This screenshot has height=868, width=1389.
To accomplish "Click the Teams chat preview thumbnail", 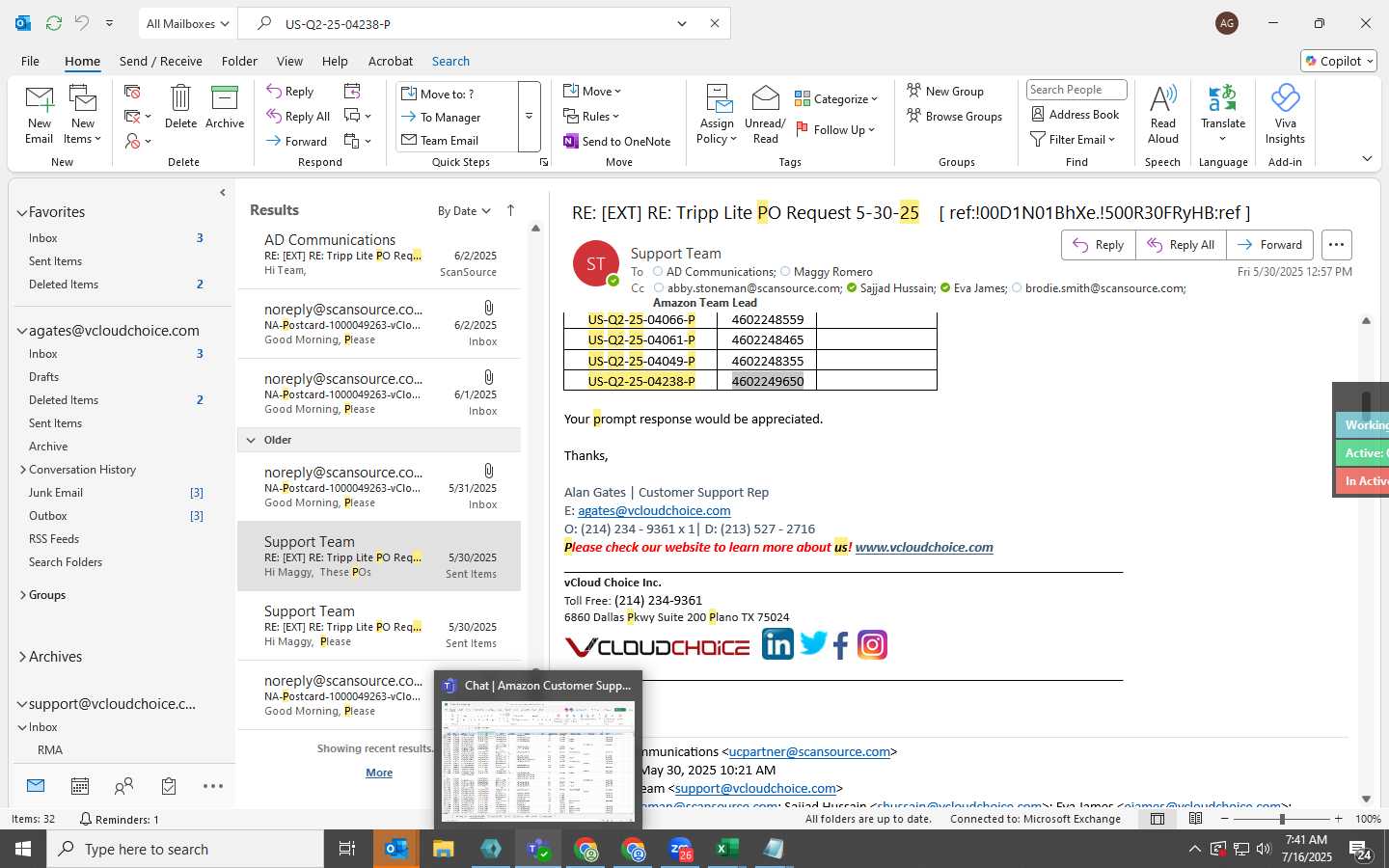I will tap(538, 762).
